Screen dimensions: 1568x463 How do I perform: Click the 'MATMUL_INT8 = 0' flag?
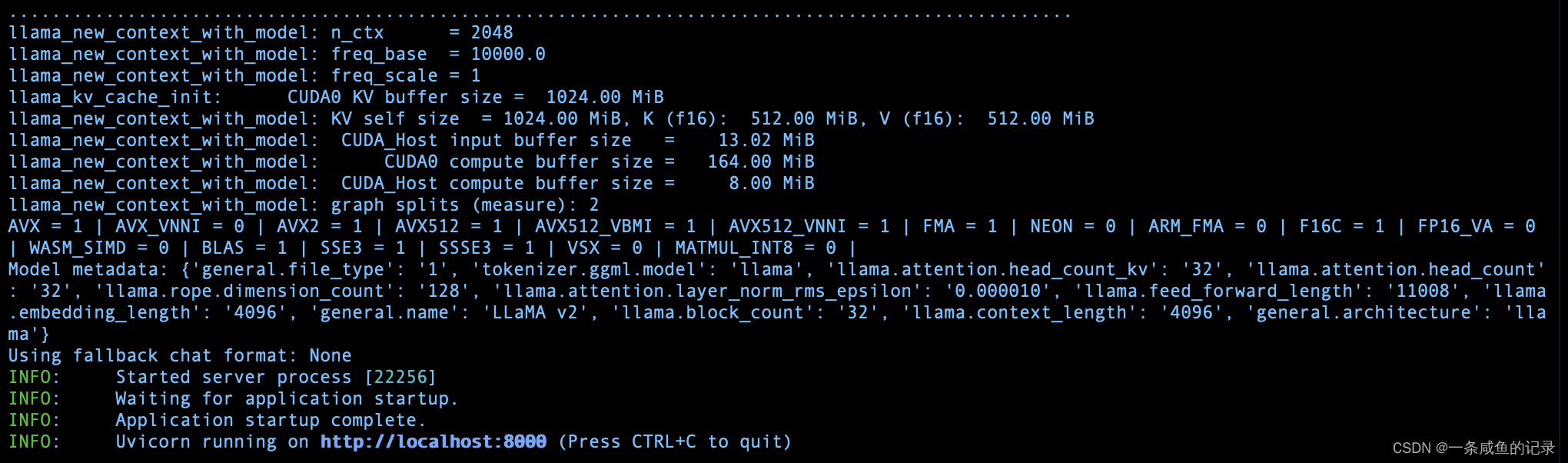click(x=756, y=248)
